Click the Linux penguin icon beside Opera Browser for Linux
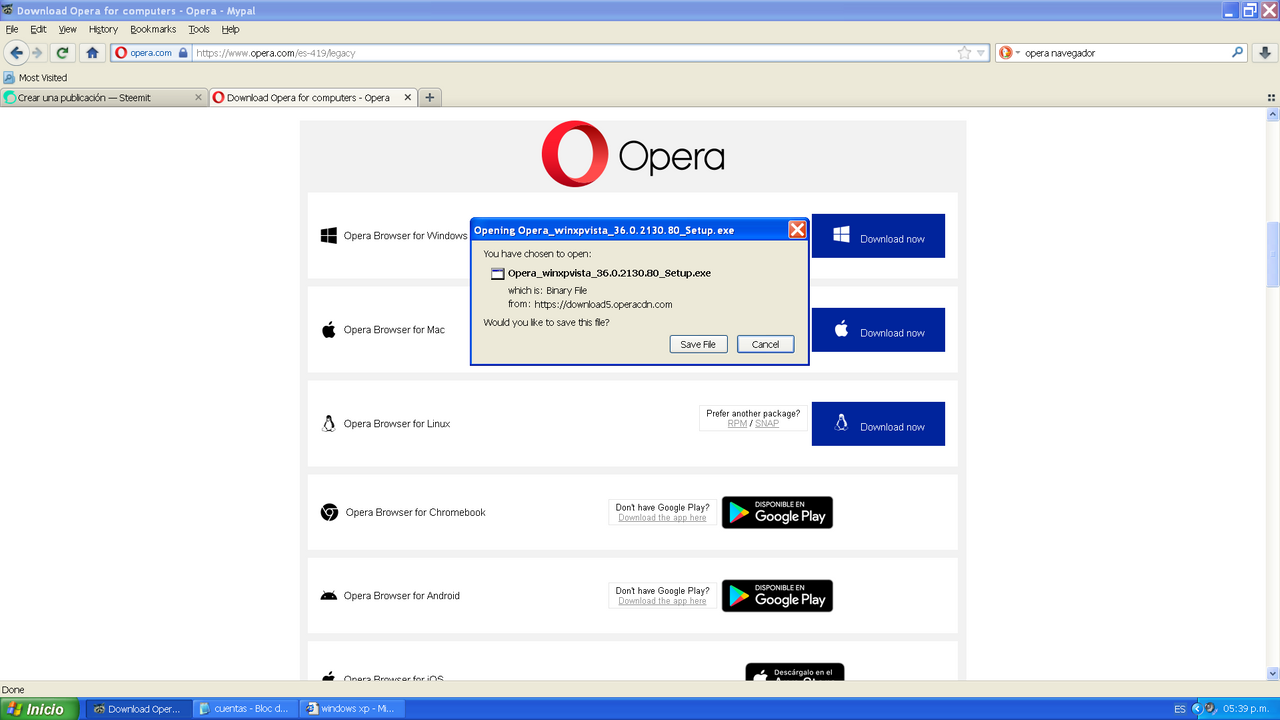 (328, 423)
